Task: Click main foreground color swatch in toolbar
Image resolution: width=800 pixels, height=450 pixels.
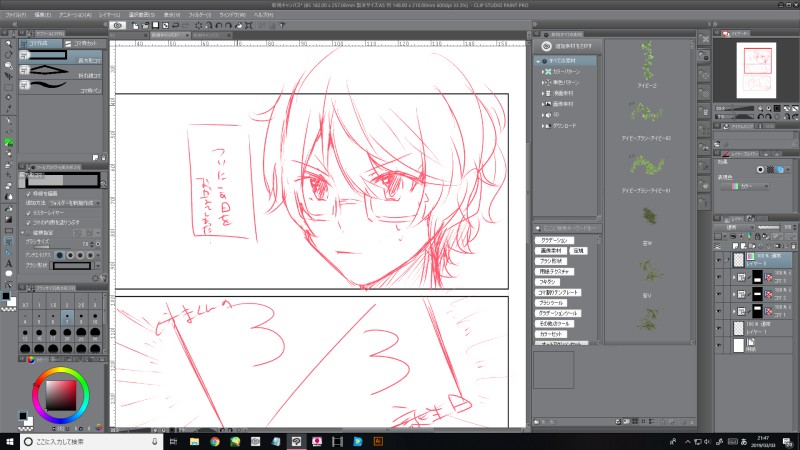Action: click(6, 296)
